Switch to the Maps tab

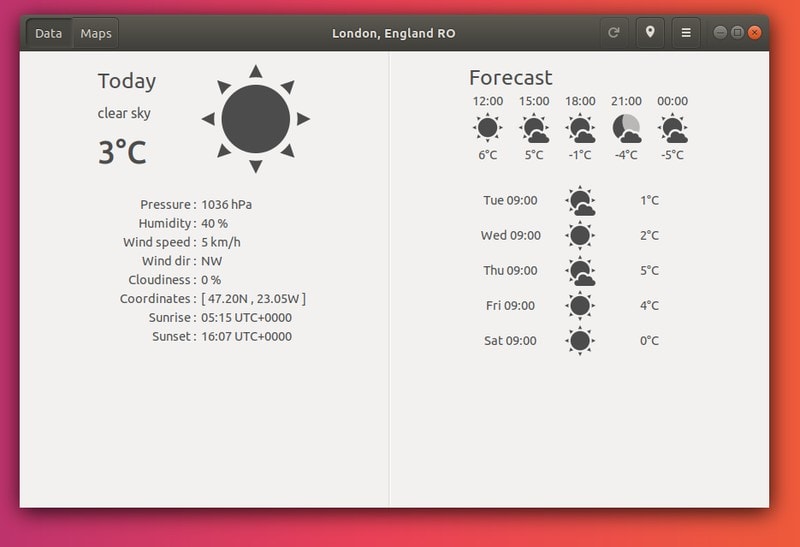click(x=96, y=33)
